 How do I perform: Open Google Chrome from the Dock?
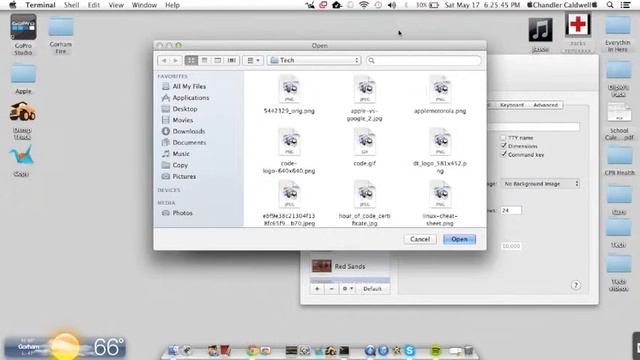tap(252, 350)
